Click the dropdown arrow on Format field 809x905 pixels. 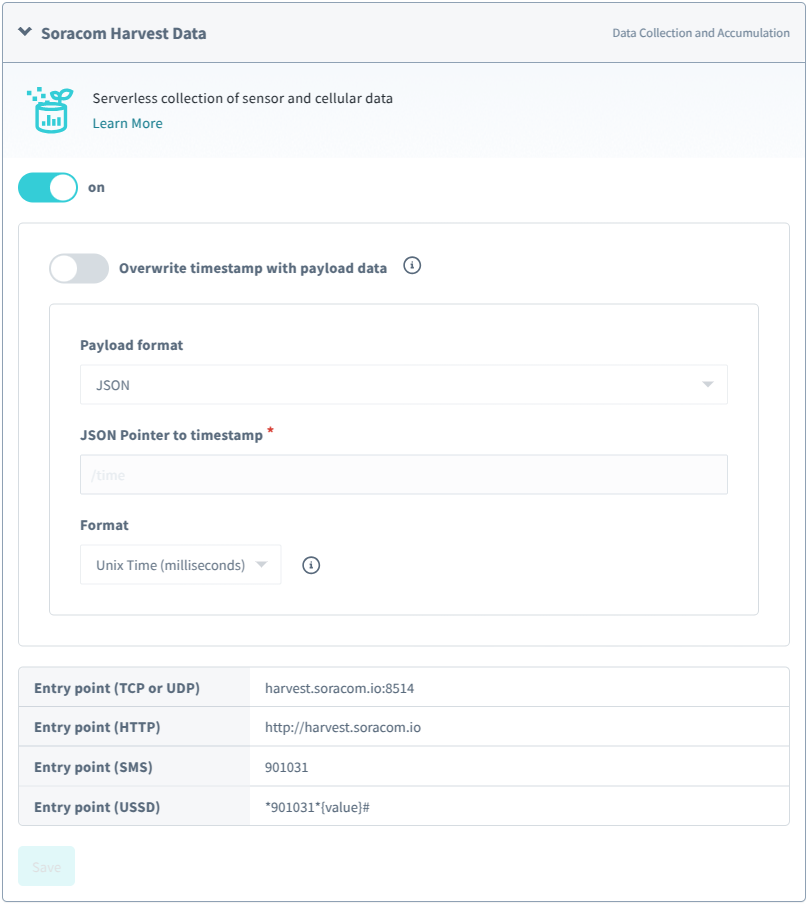(x=264, y=564)
